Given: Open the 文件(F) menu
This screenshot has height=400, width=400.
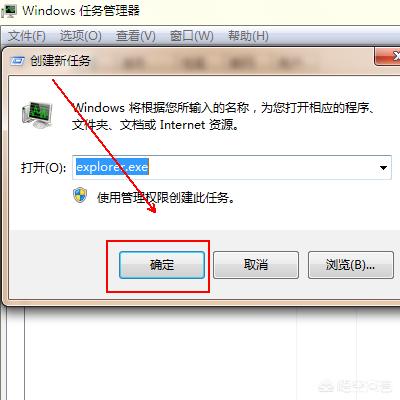Looking at the screenshot, I should coord(27,36).
